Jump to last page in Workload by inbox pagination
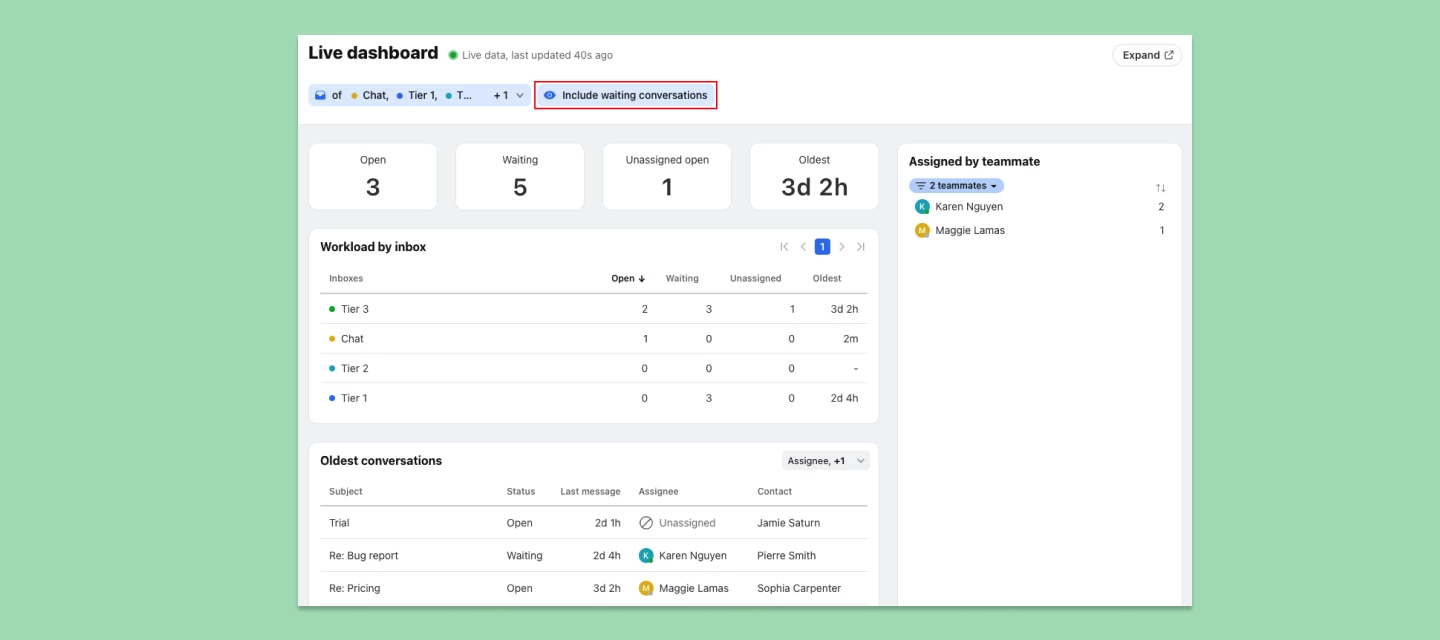 (x=861, y=246)
